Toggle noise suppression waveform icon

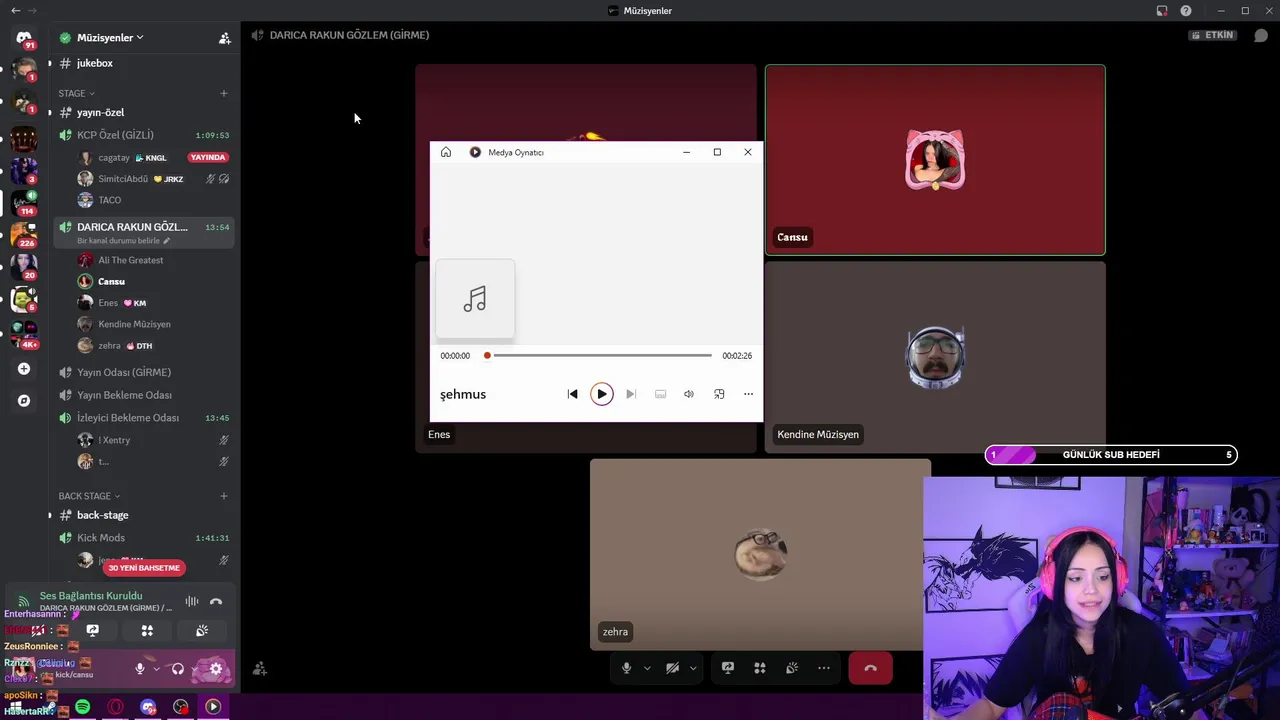click(x=191, y=602)
